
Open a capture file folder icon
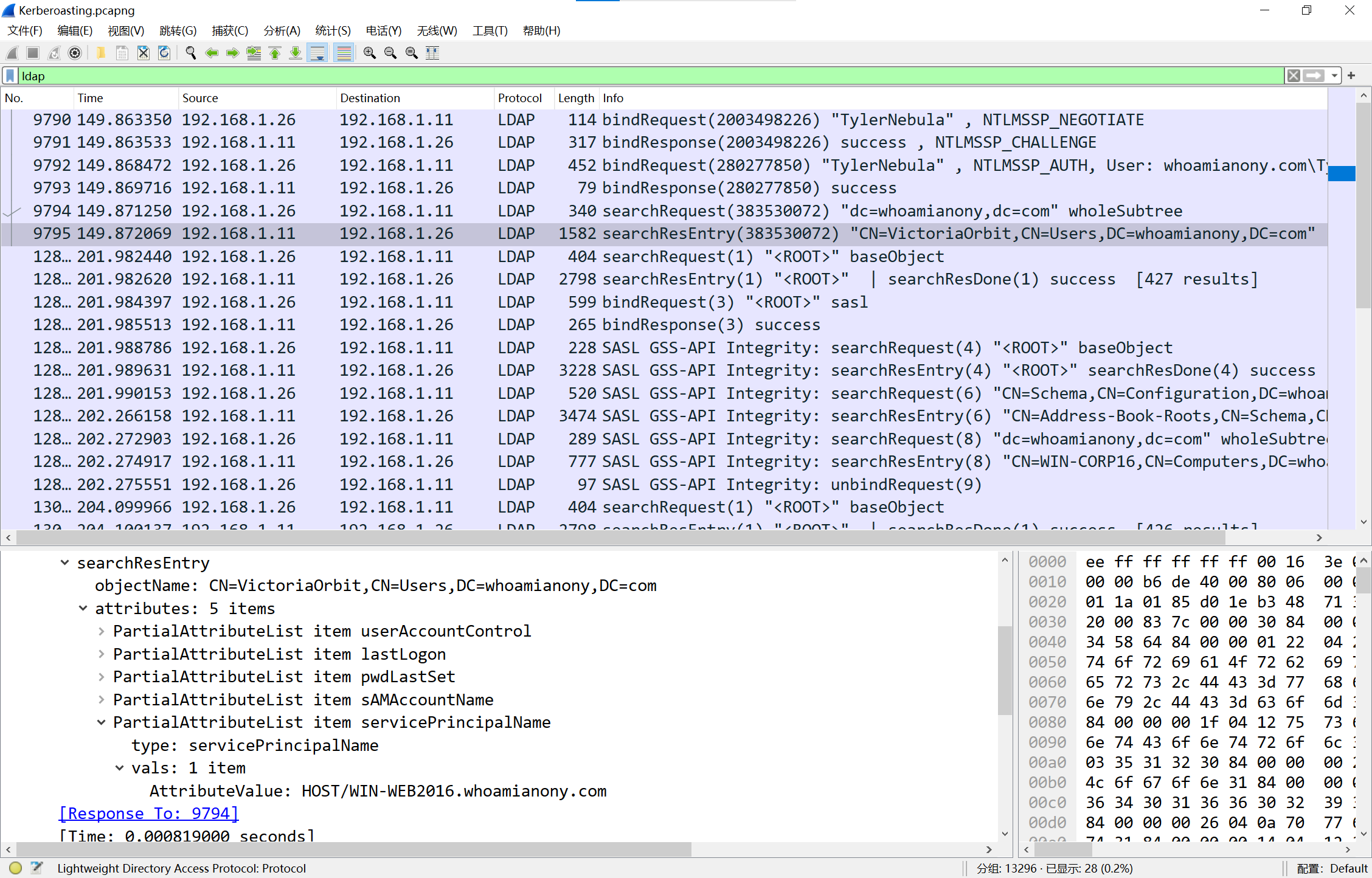tap(101, 53)
